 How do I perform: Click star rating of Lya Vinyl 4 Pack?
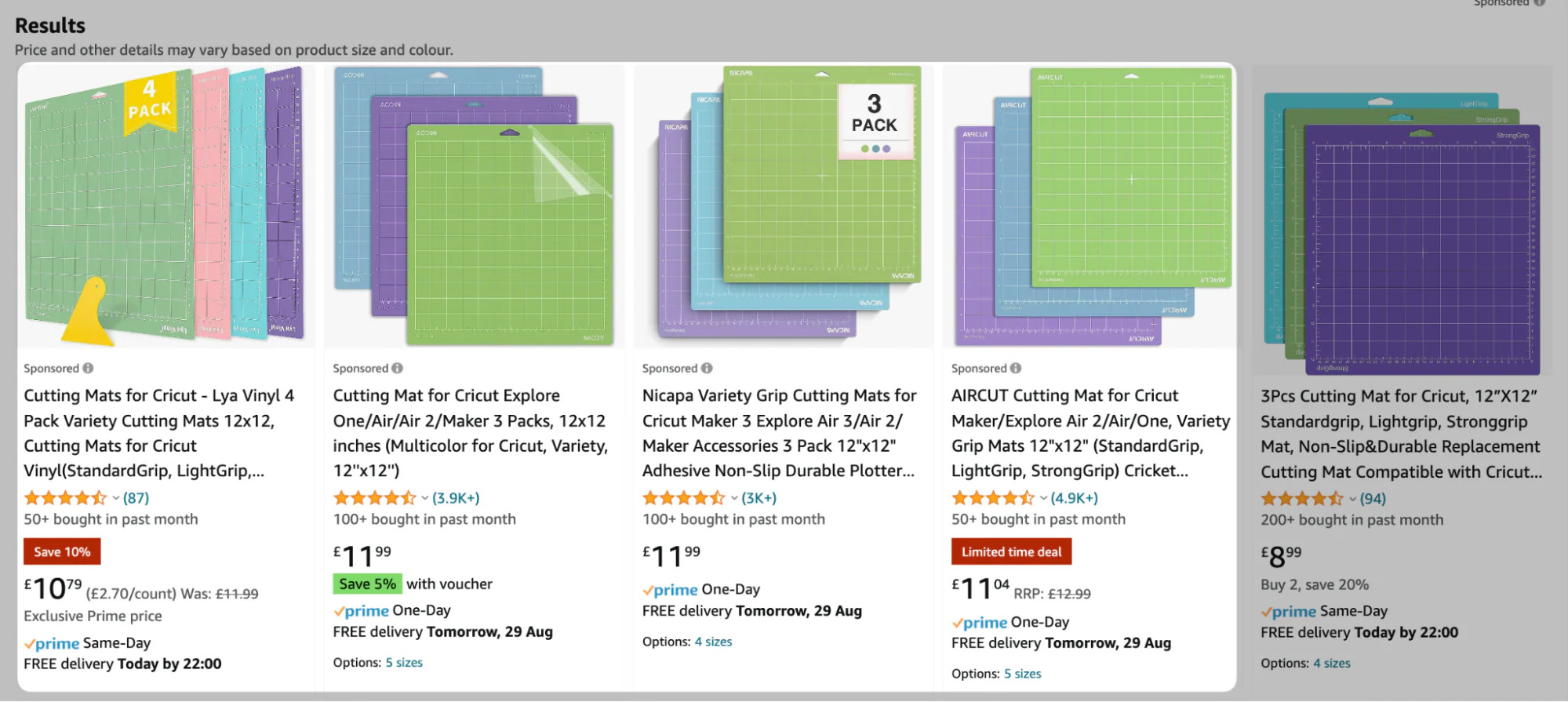65,498
